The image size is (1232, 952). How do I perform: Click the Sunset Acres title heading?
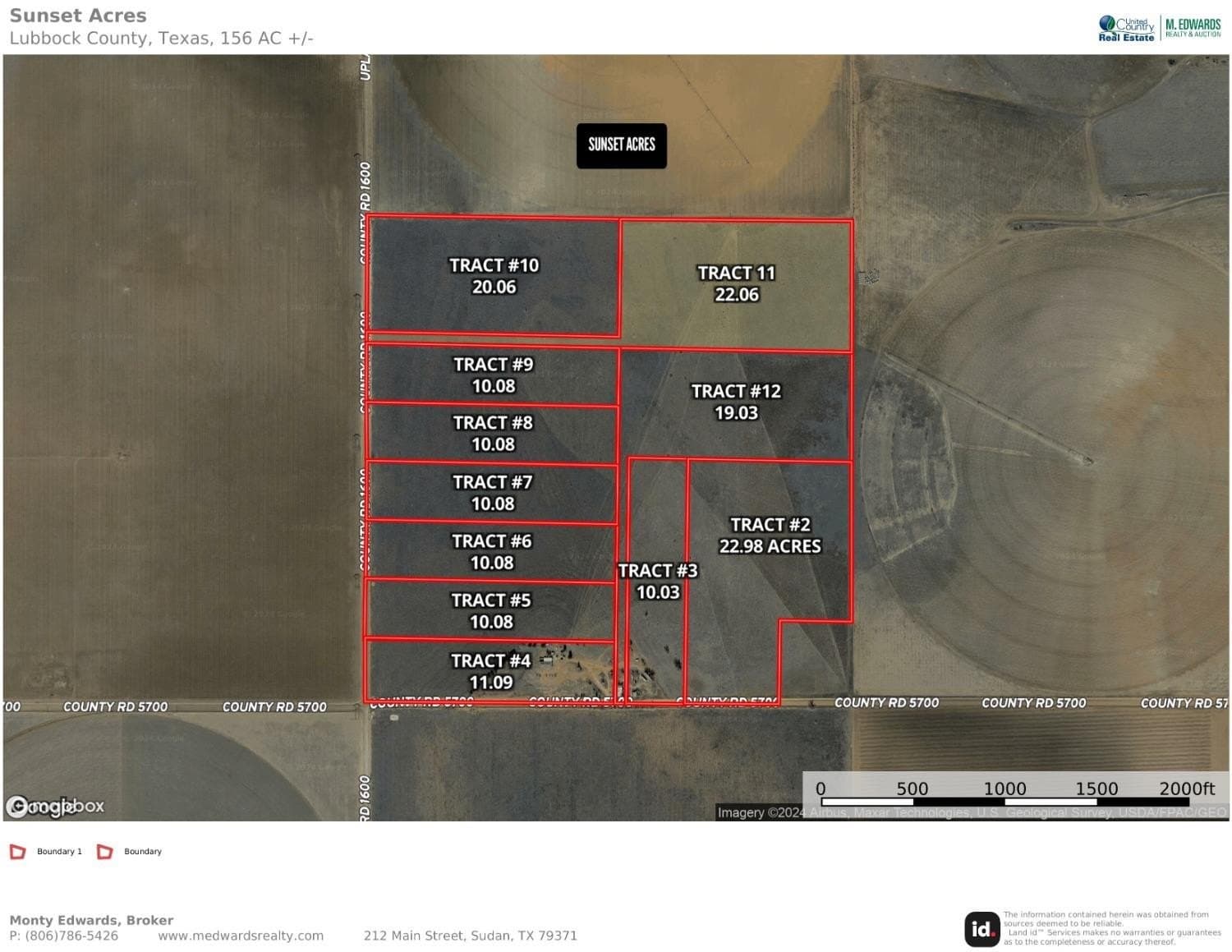[x=78, y=15]
